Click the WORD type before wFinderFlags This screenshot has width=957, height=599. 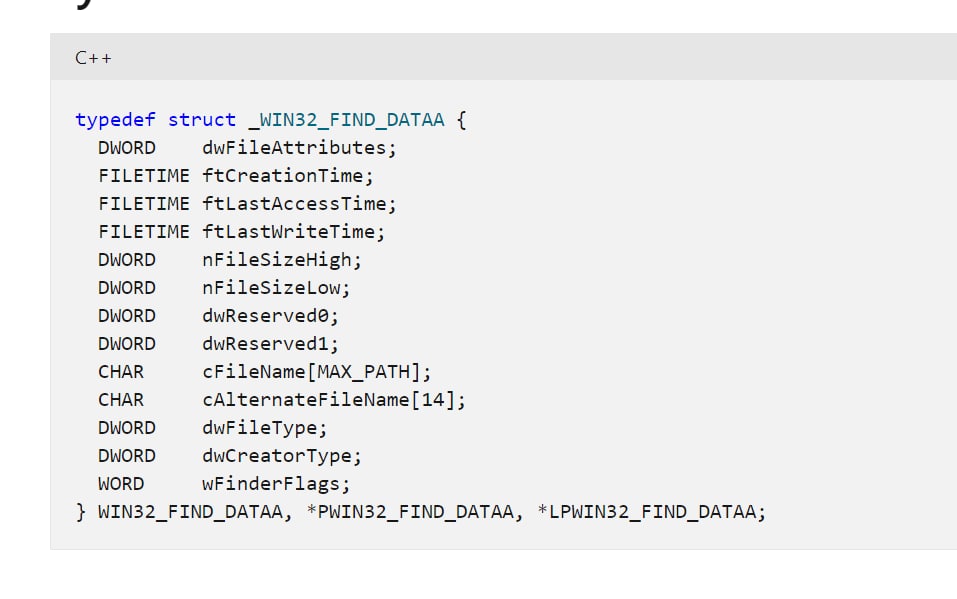pyautogui.click(x=121, y=484)
